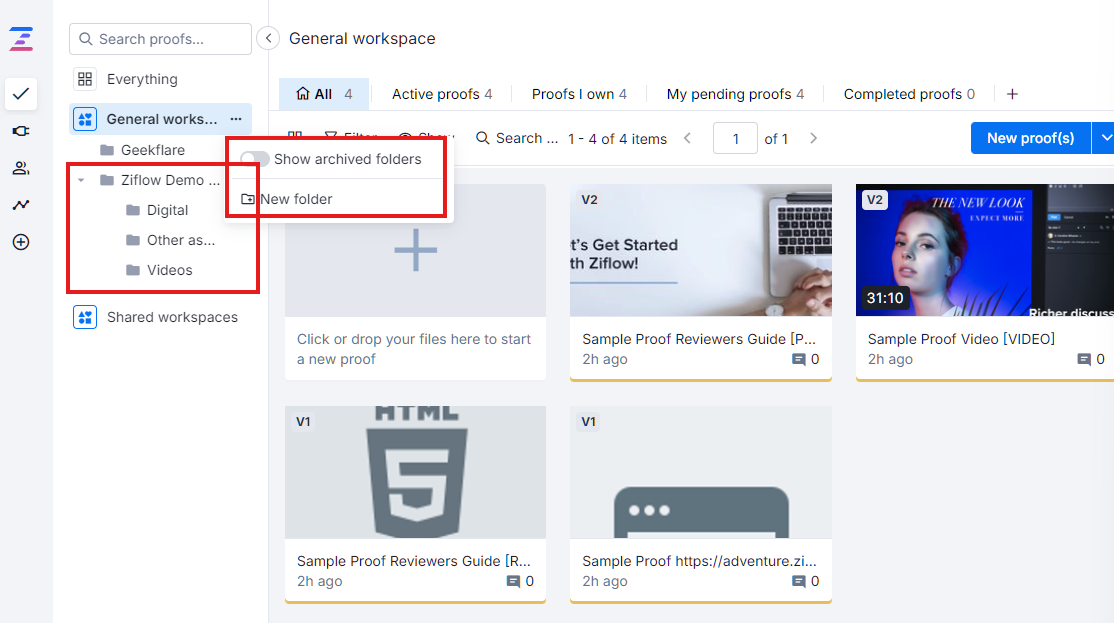This screenshot has width=1114, height=623.
Task: Click the Everything grid icon
Action: click(x=85, y=79)
